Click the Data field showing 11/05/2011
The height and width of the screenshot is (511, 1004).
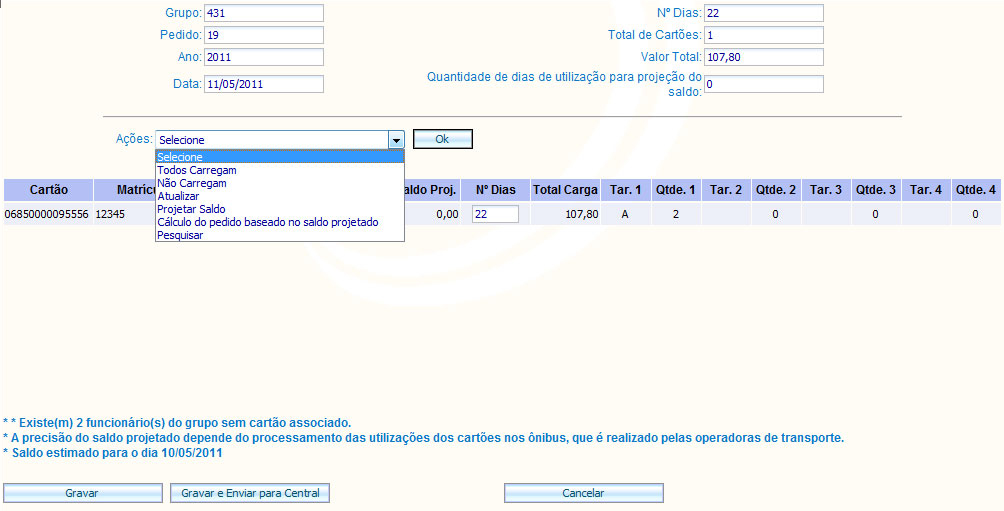click(263, 84)
